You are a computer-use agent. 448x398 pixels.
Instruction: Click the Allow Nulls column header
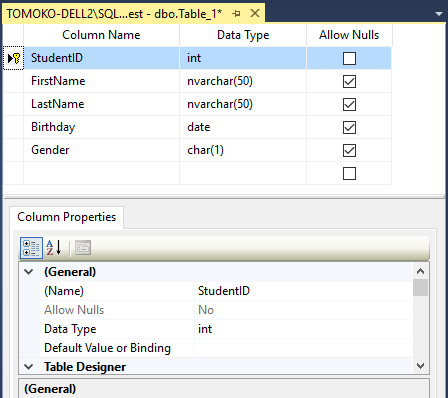point(349,35)
